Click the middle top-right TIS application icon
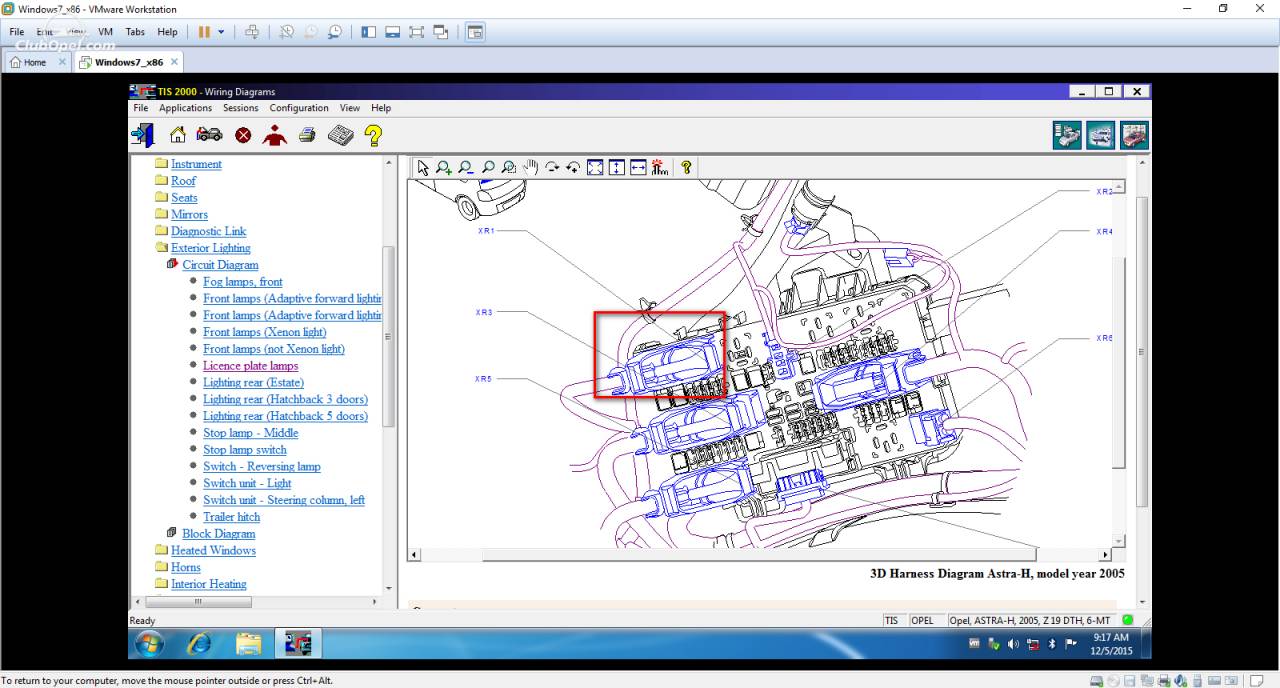 point(1101,135)
